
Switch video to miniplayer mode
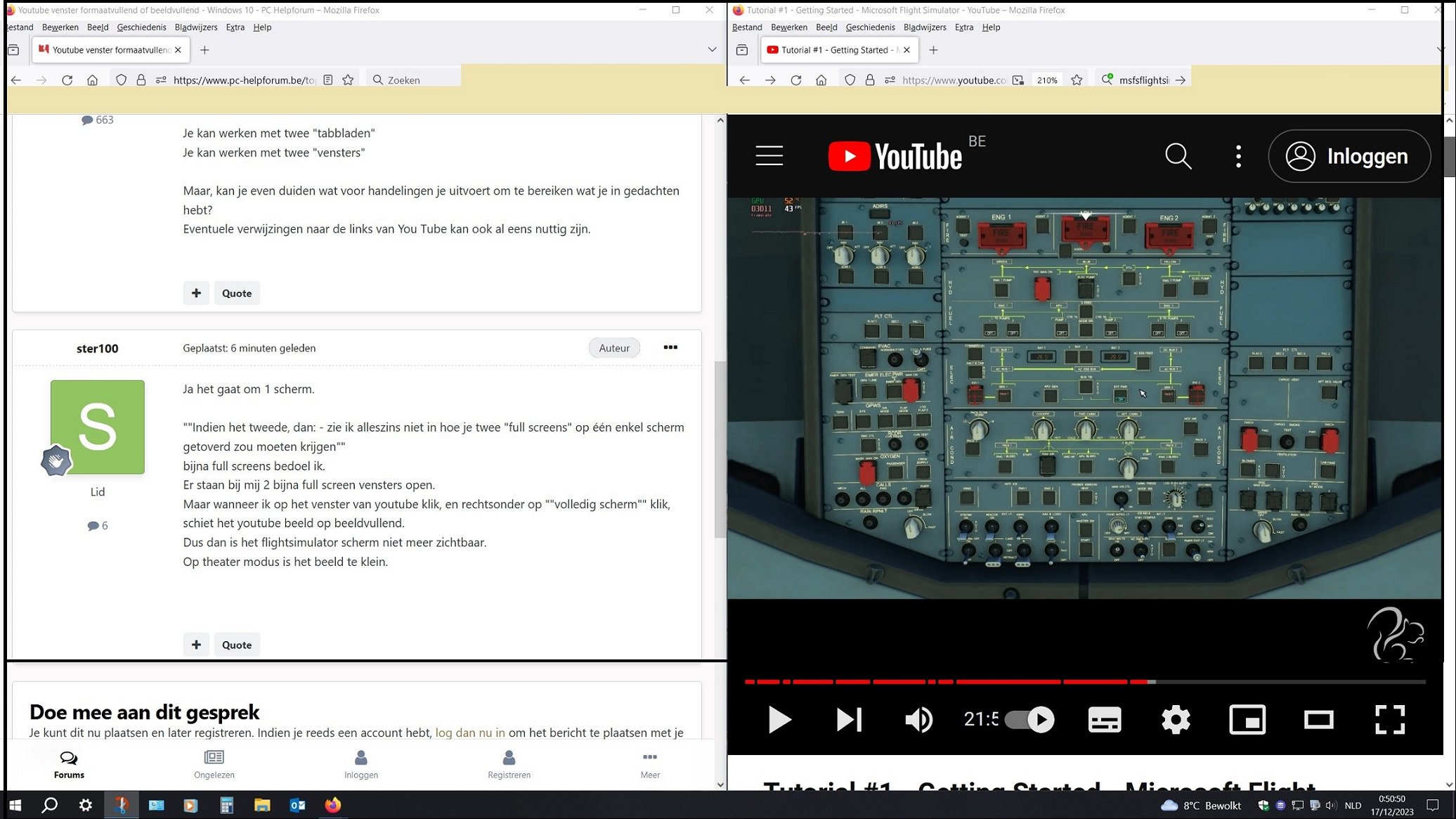pos(1247,719)
